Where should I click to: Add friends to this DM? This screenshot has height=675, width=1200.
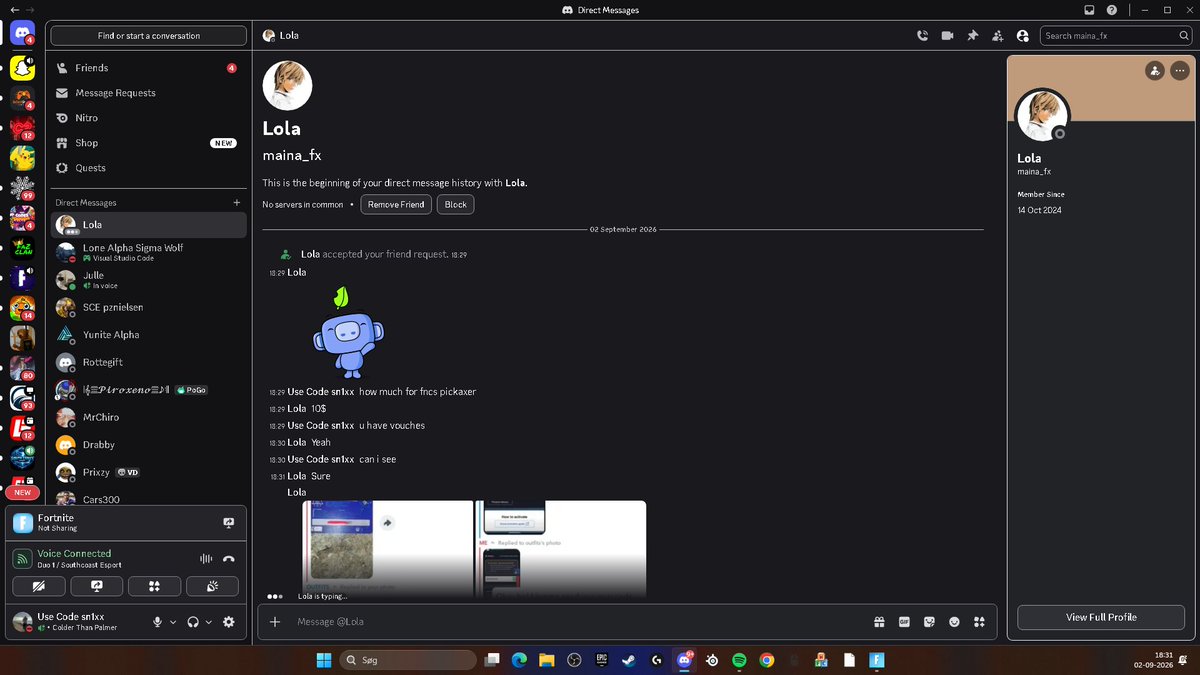click(997, 35)
